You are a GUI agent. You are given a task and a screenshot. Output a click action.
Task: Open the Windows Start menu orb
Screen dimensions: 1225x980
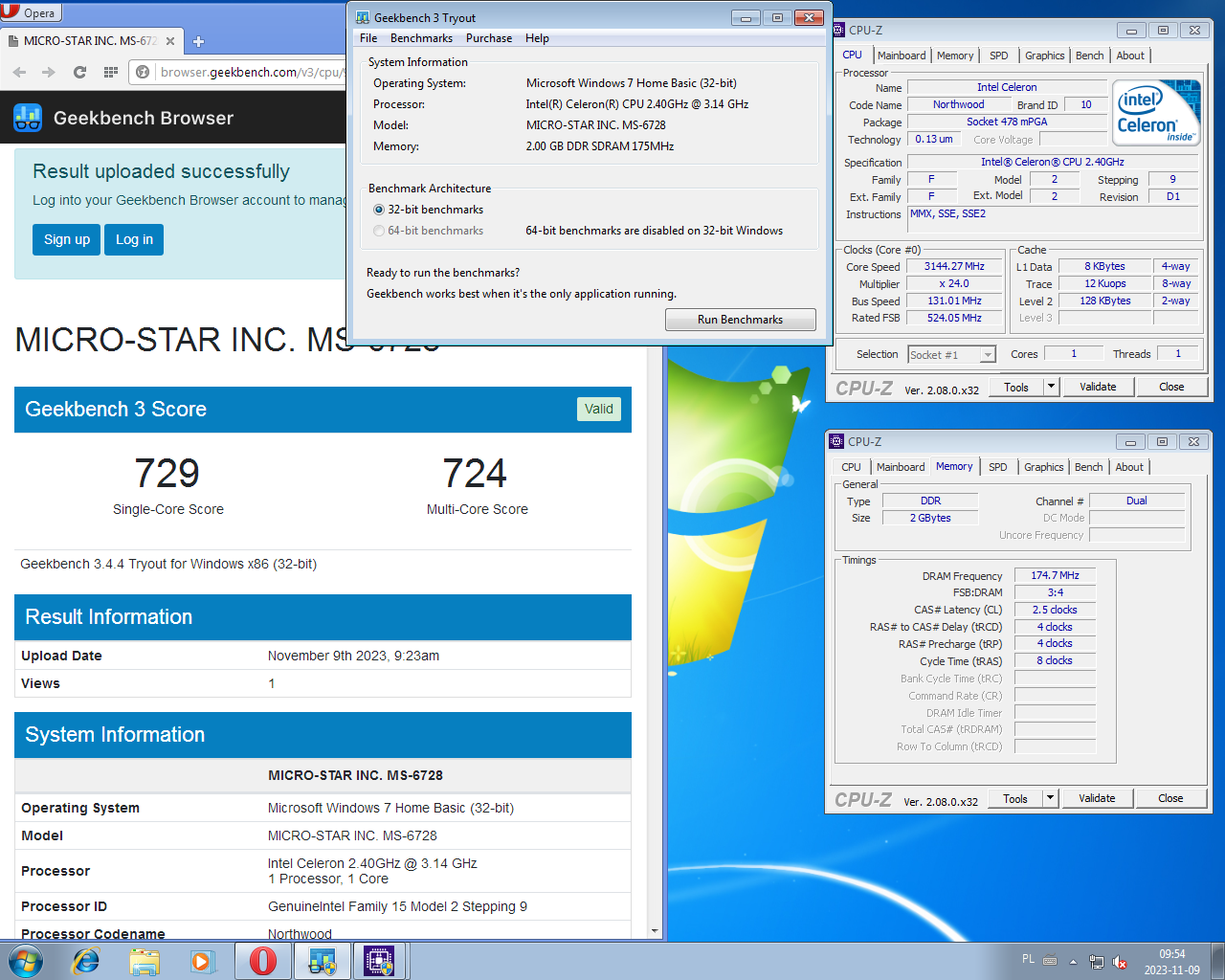point(26,961)
